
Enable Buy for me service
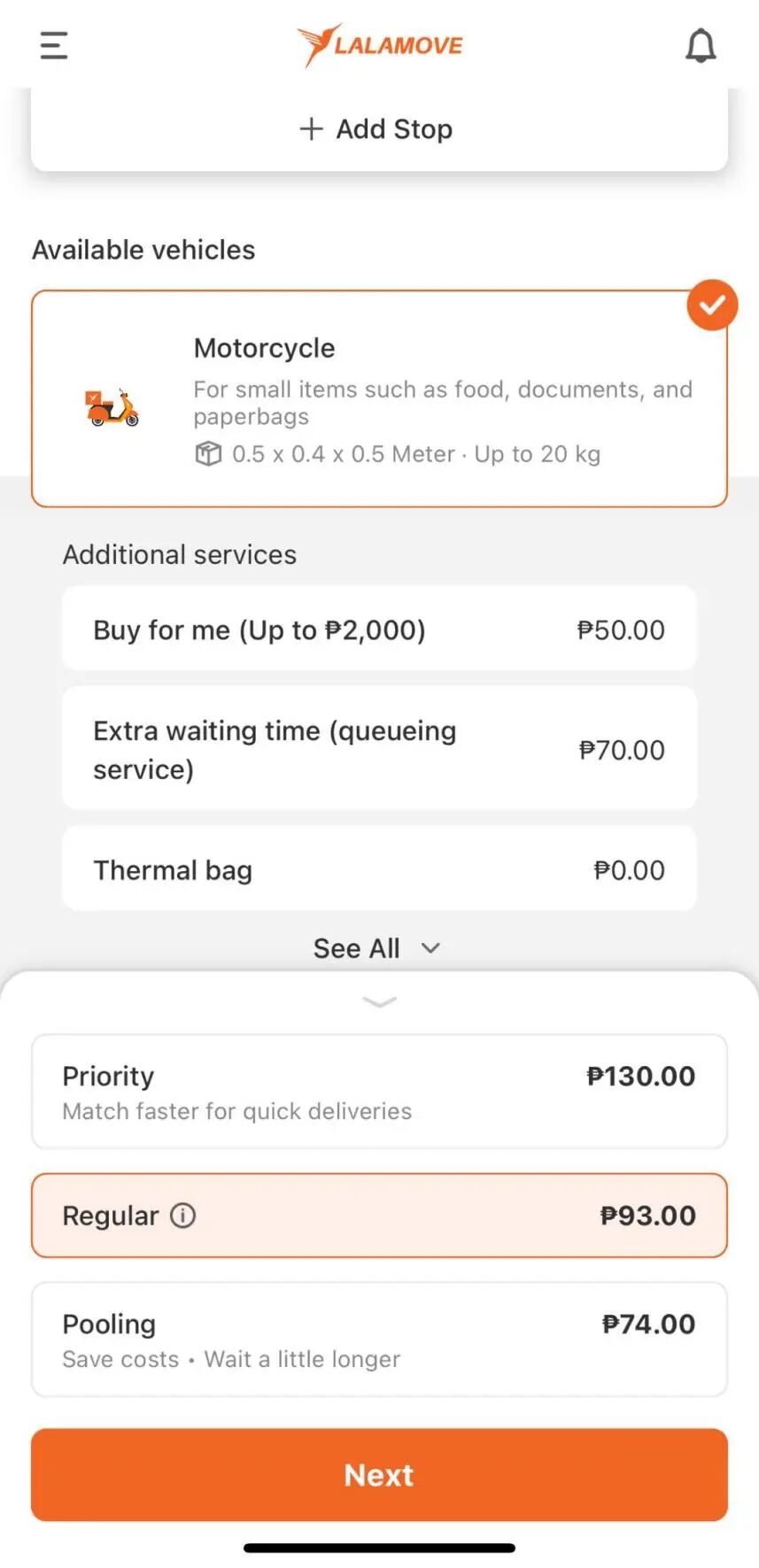pyautogui.click(x=379, y=630)
